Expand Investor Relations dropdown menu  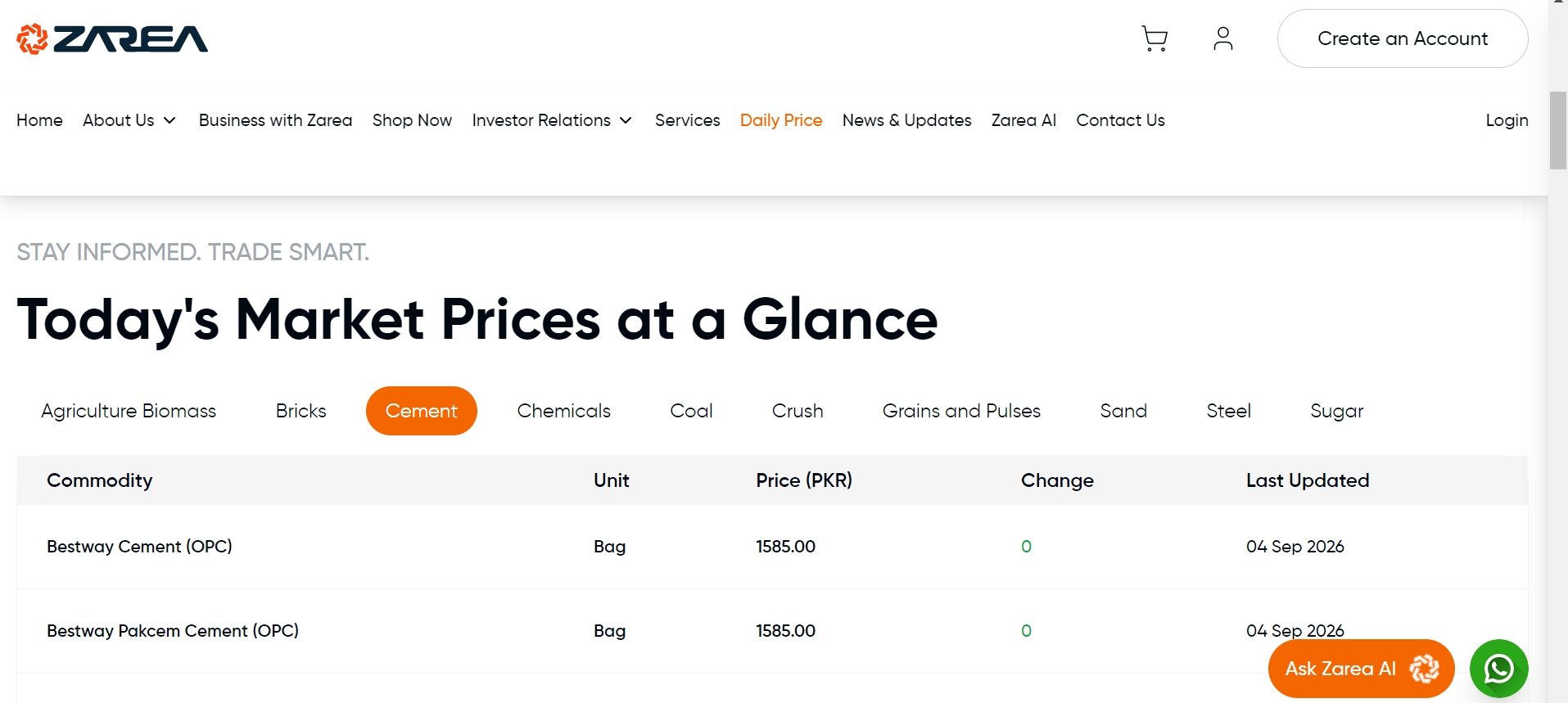[552, 120]
